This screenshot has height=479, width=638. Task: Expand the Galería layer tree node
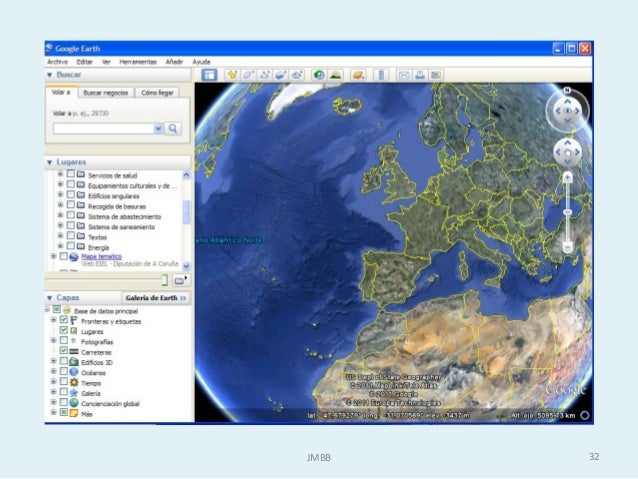click(x=54, y=392)
